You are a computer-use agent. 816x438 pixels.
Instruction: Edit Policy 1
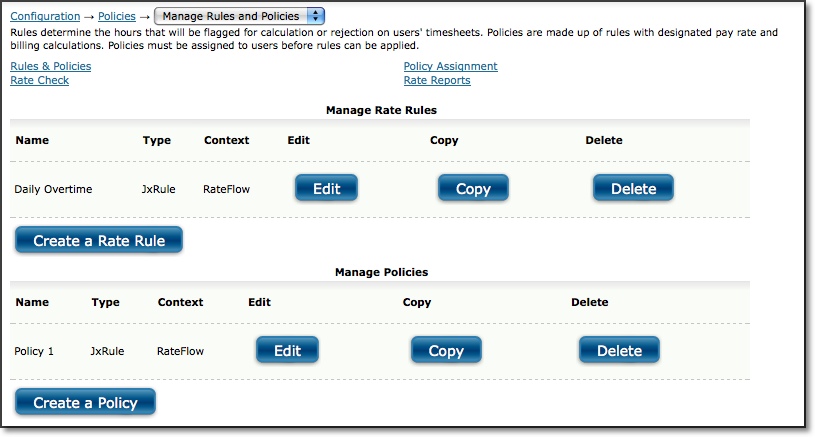[287, 350]
